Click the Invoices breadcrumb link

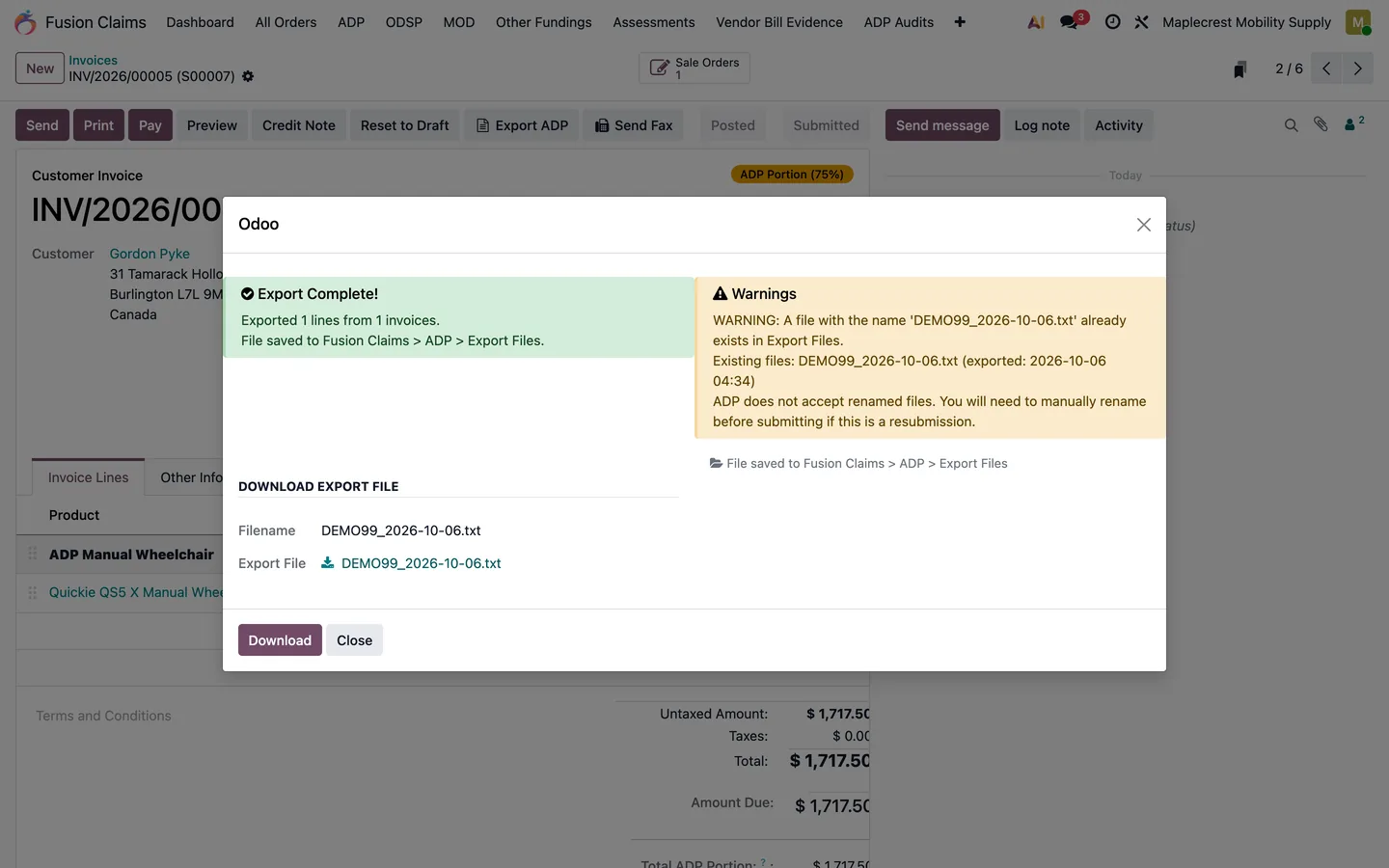click(93, 60)
